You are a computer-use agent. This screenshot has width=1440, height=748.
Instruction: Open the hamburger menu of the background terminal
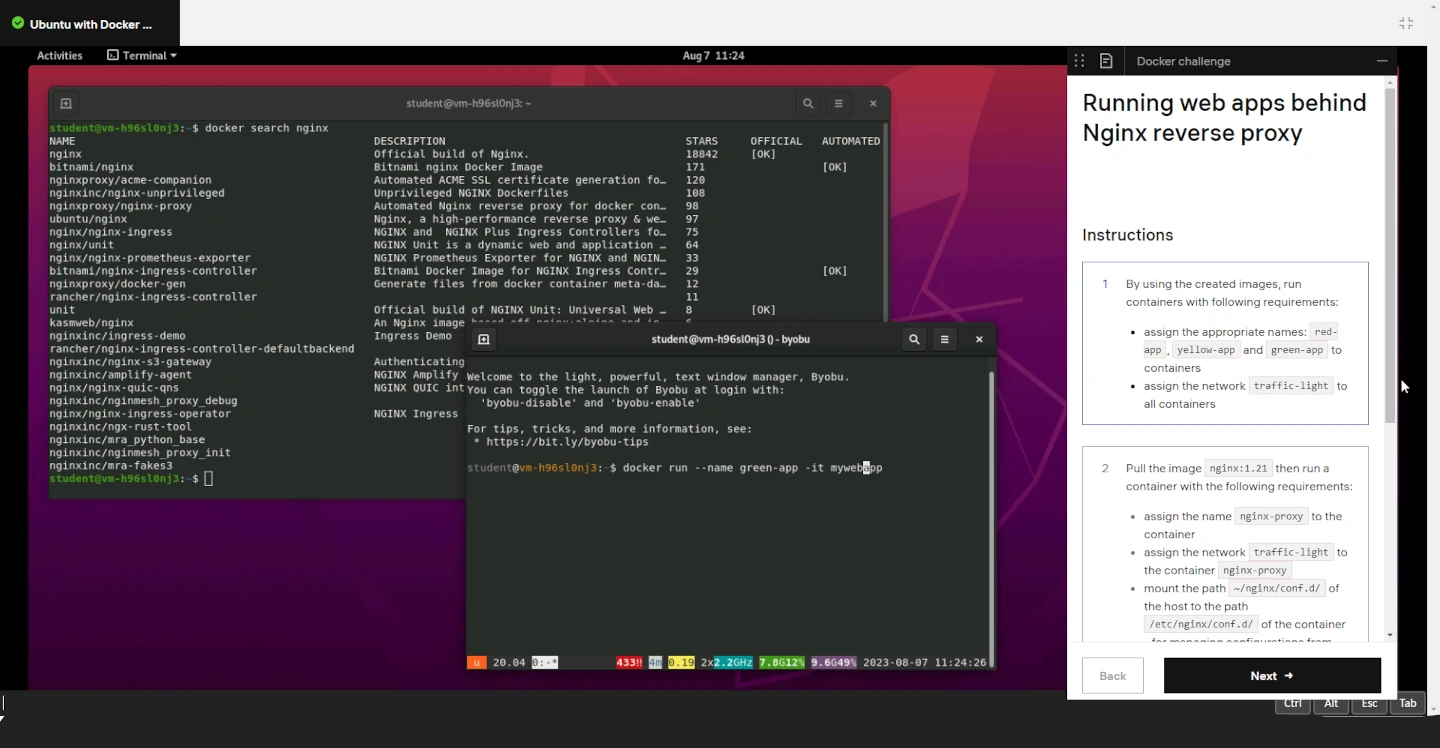(838, 103)
